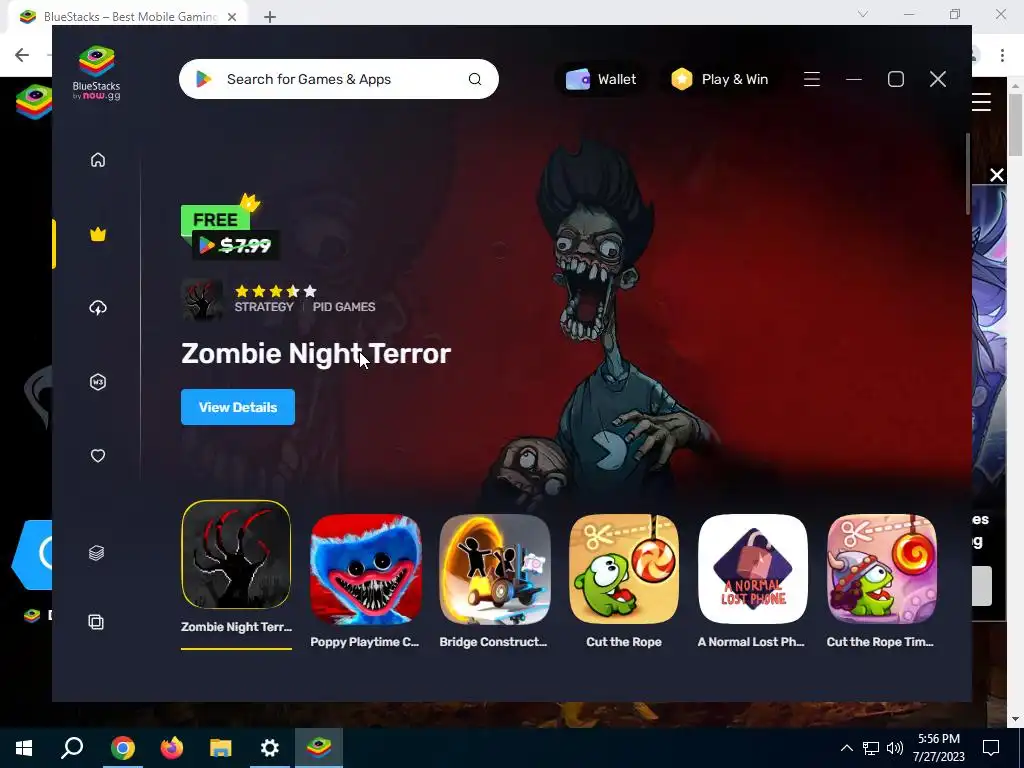The image size is (1024, 768).
Task: Open the cloud download sidebar icon
Action: click(x=98, y=308)
